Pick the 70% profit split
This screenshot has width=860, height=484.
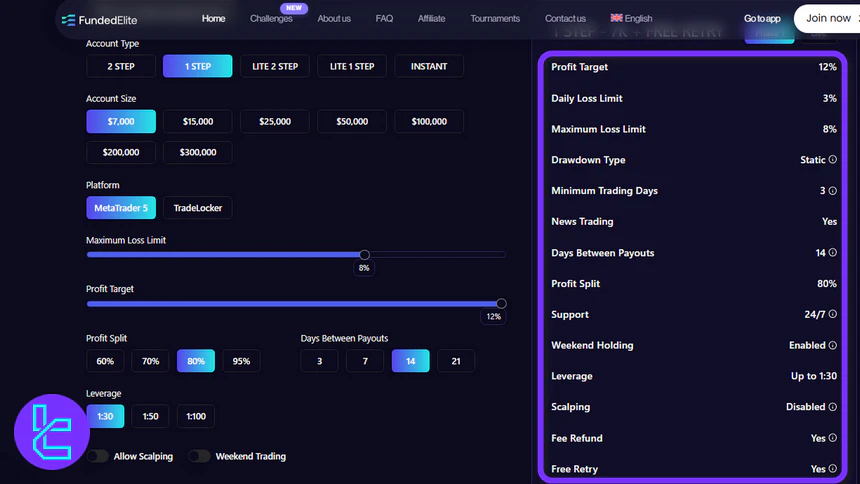coord(150,361)
